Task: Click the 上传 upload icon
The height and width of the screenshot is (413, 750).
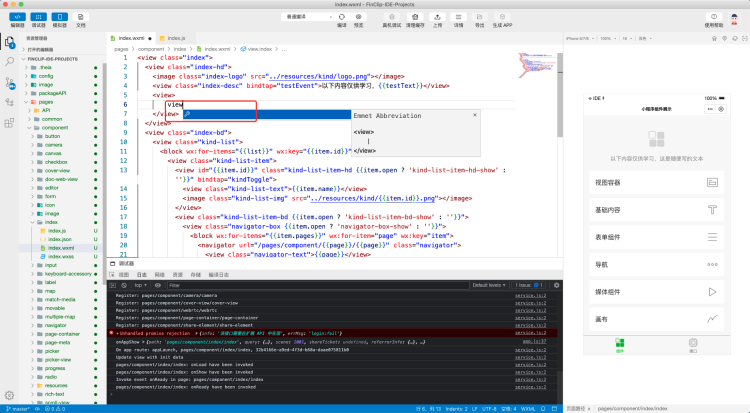Action: point(438,17)
